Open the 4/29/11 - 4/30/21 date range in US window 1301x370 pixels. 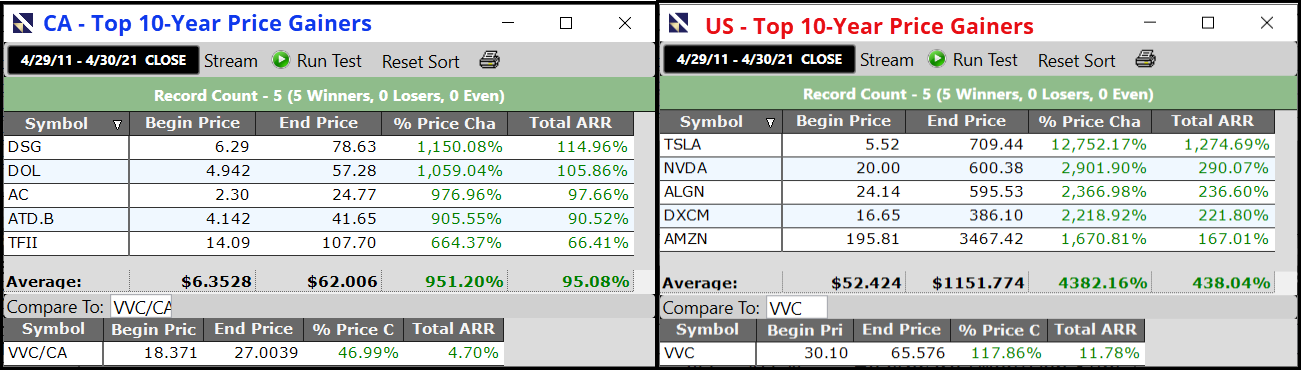click(759, 59)
